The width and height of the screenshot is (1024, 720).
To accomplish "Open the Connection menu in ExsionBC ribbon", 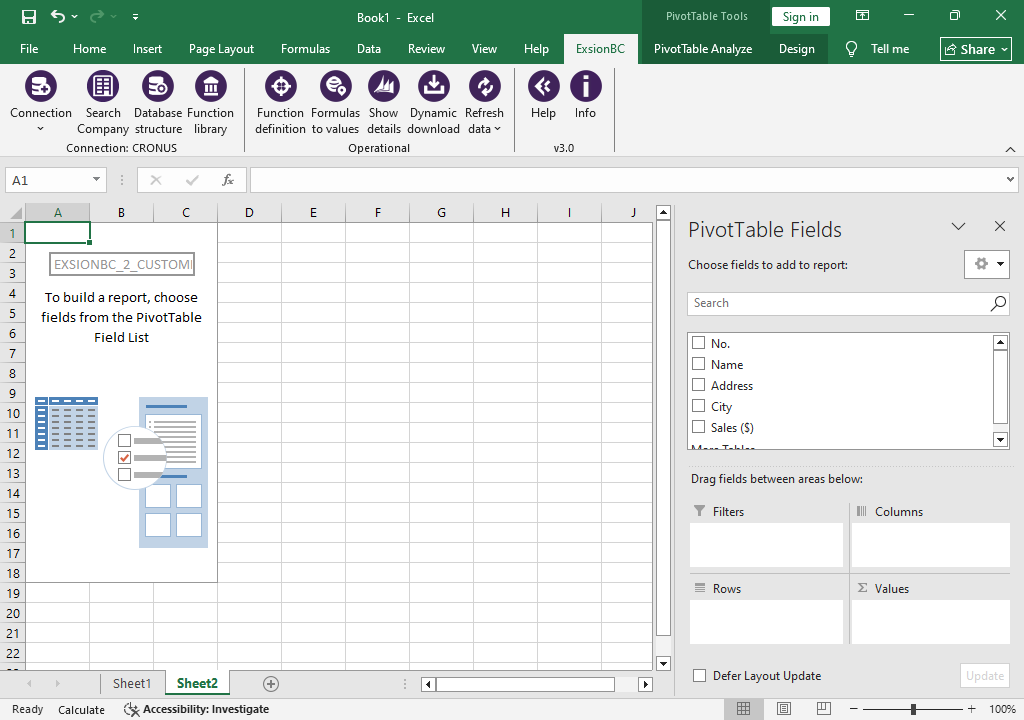I will [40, 103].
